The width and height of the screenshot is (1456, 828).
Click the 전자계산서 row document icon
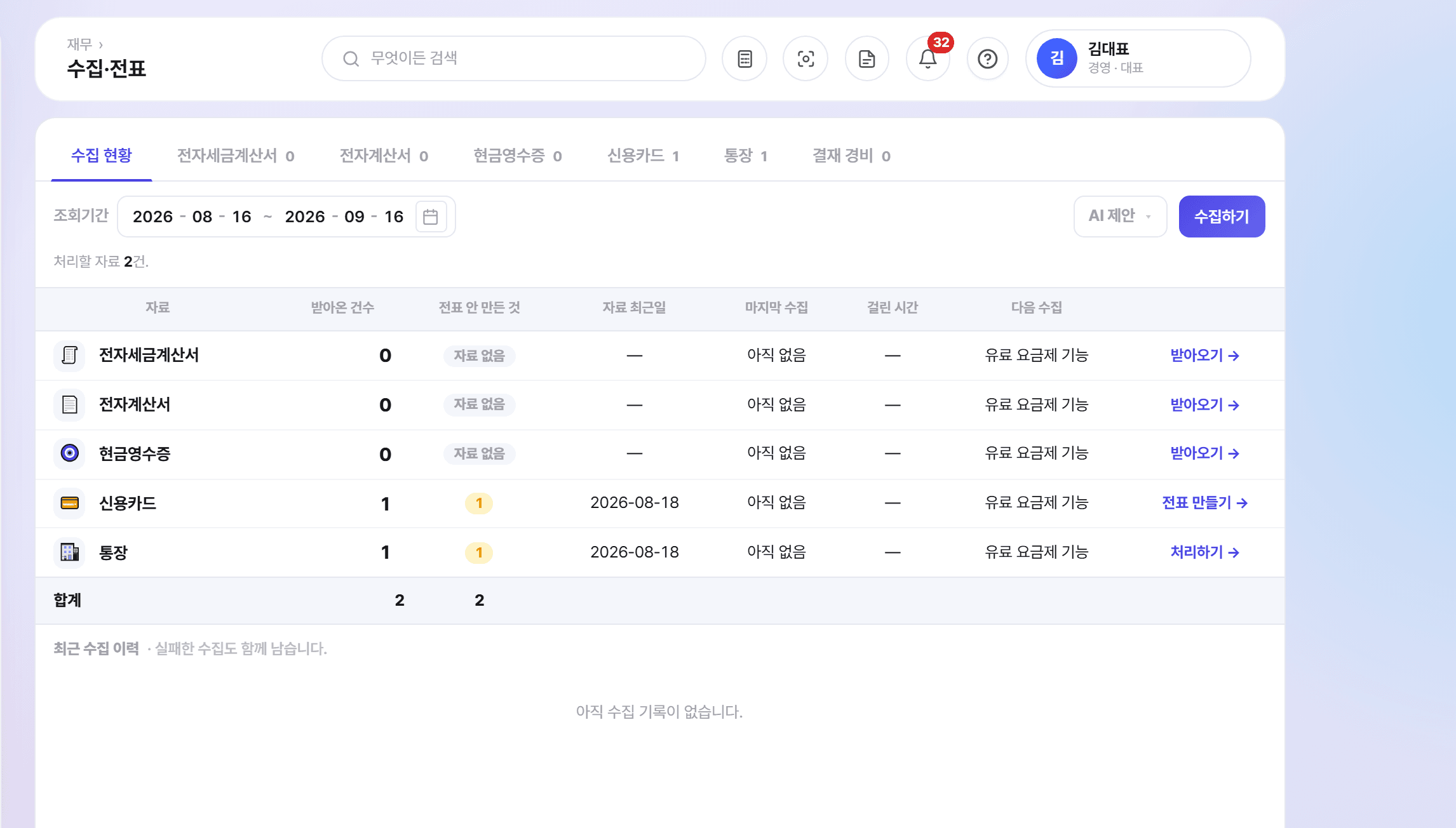pos(69,404)
